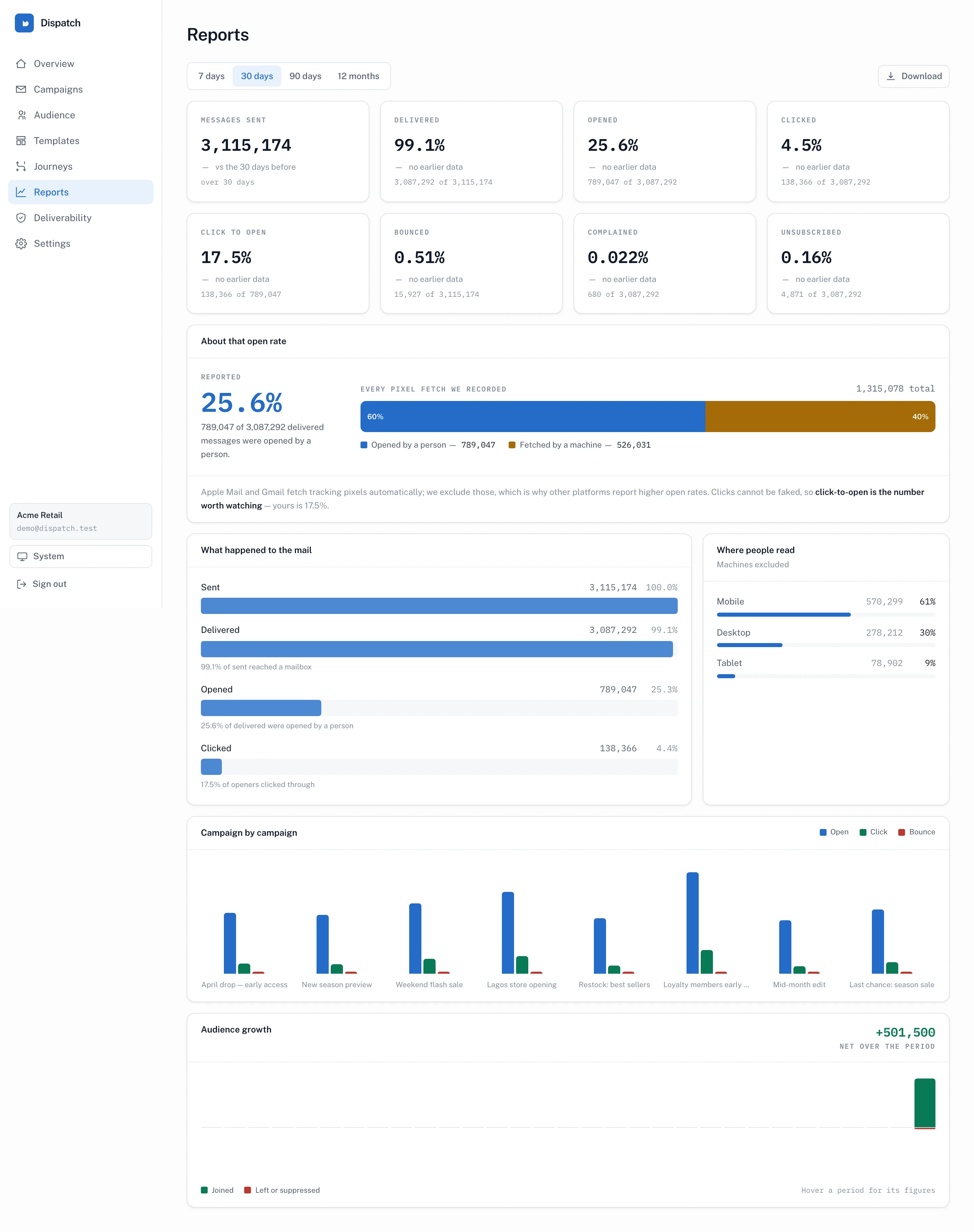The width and height of the screenshot is (974, 1232).
Task: Select the 7 days range
Action: click(211, 76)
